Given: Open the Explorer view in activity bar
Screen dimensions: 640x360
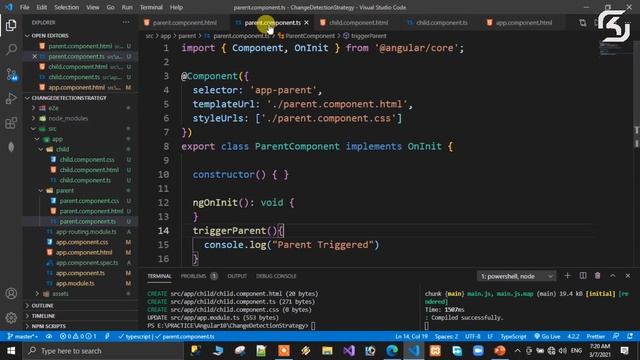Looking at the screenshot, I should pyautogui.click(x=11, y=25).
